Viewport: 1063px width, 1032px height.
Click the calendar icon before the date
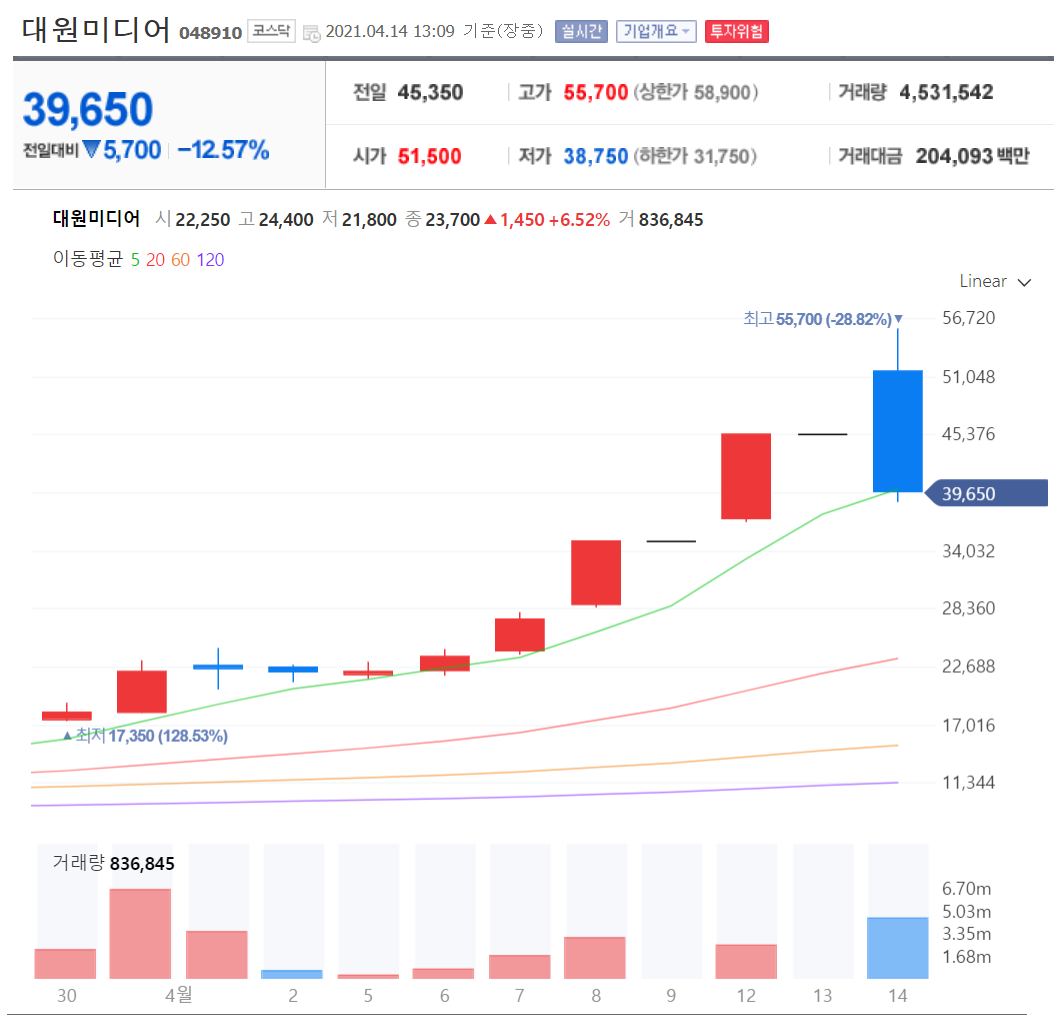(311, 33)
